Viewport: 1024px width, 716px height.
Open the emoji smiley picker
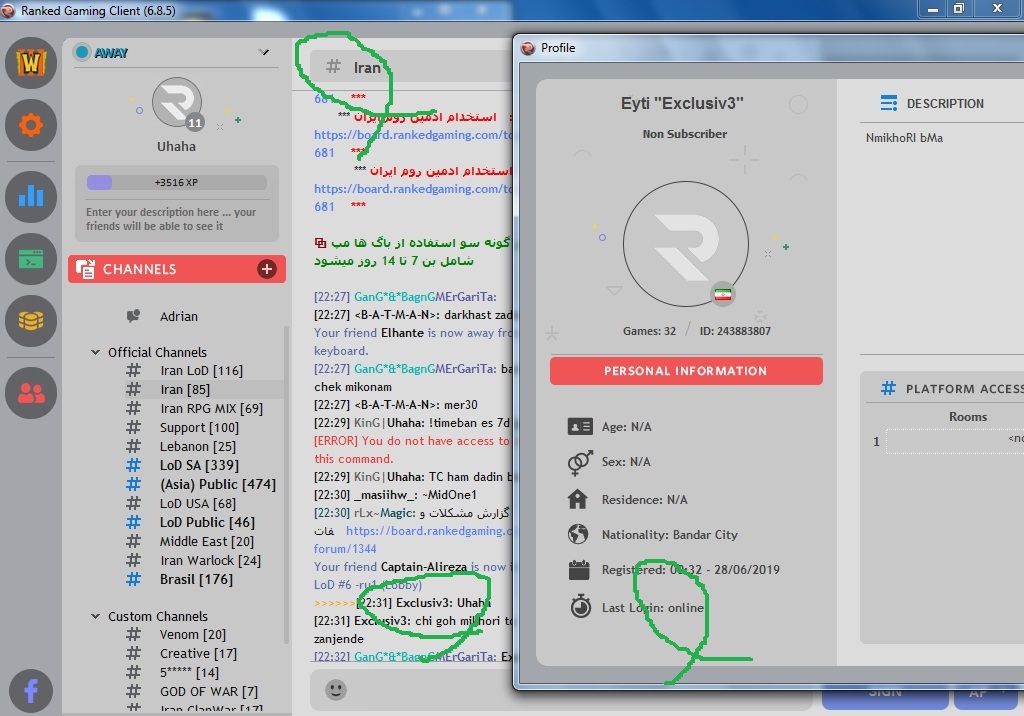click(x=336, y=689)
